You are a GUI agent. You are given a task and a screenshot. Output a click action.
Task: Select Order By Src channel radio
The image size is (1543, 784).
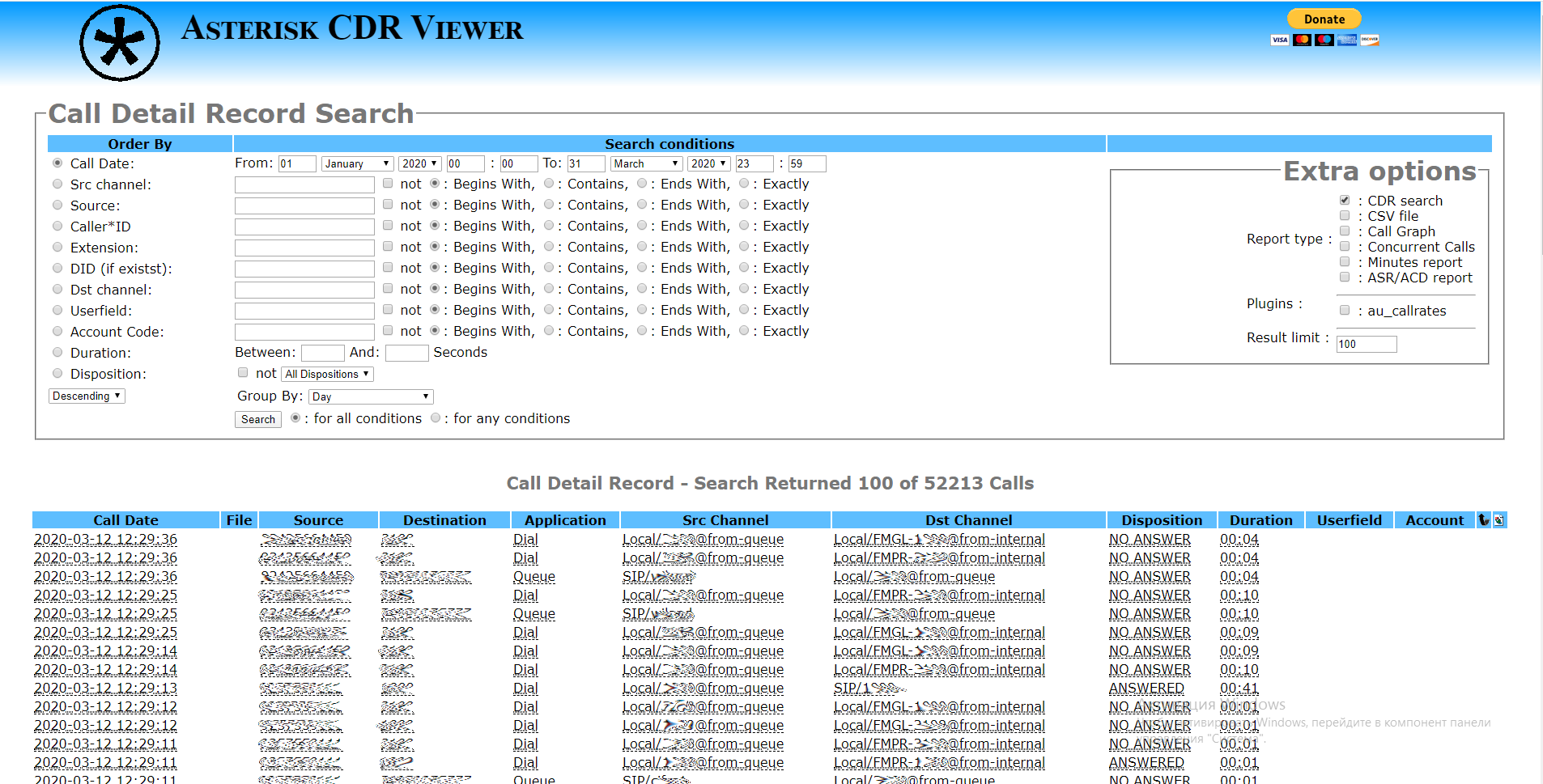click(x=57, y=184)
